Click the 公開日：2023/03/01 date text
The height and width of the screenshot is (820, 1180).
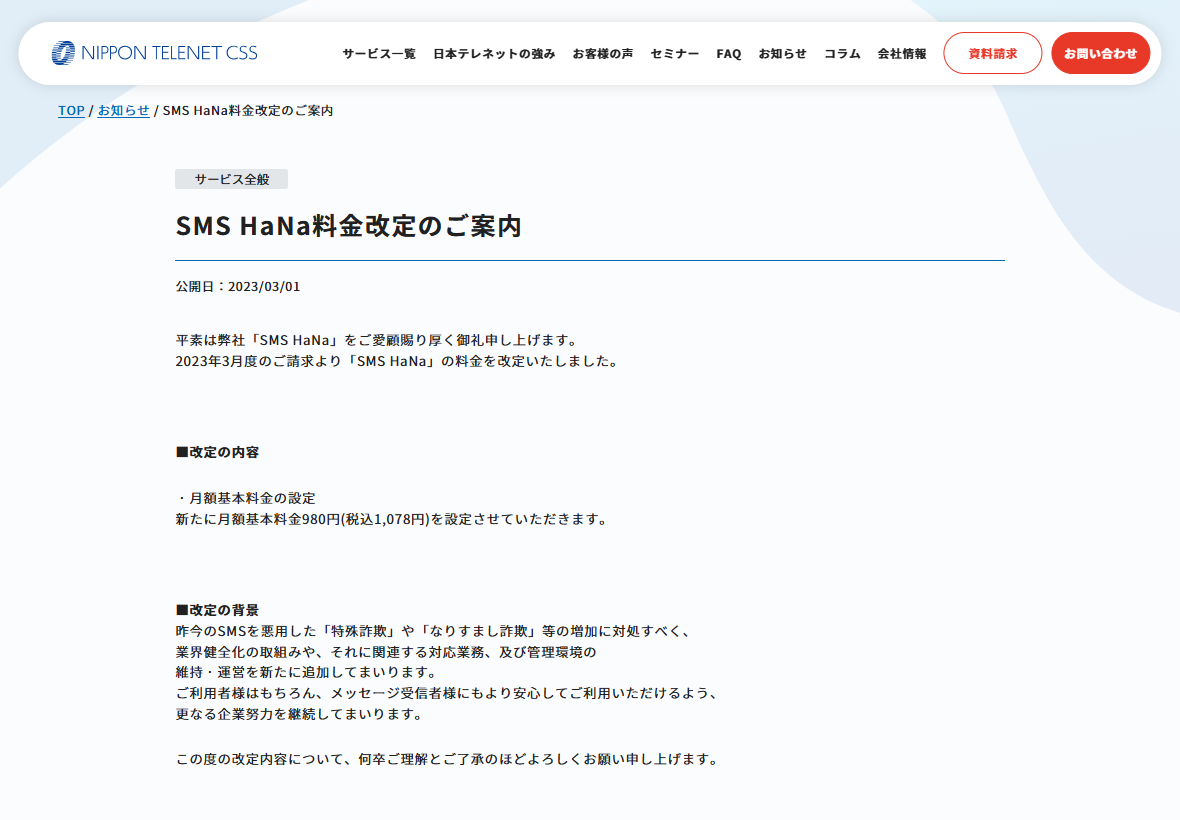point(238,287)
